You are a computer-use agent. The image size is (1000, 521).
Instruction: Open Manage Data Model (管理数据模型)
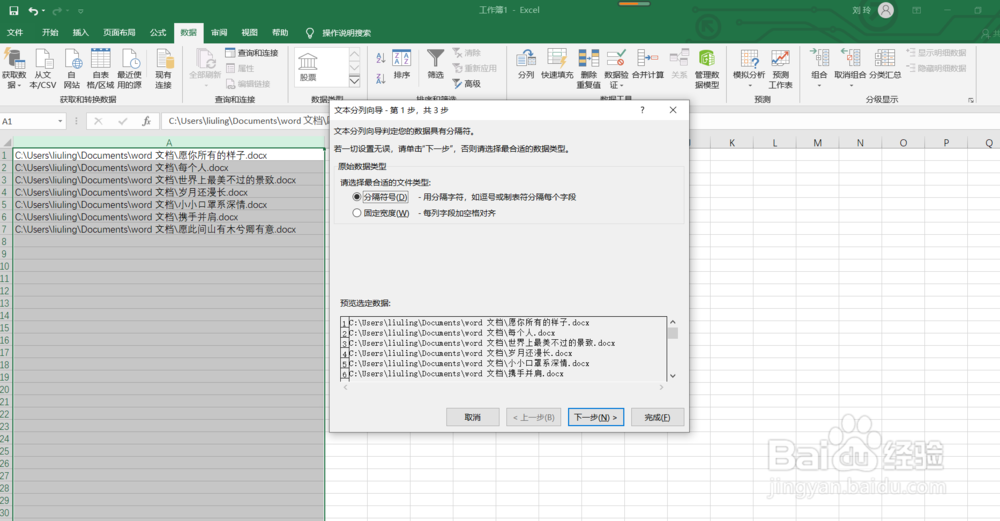click(707, 69)
